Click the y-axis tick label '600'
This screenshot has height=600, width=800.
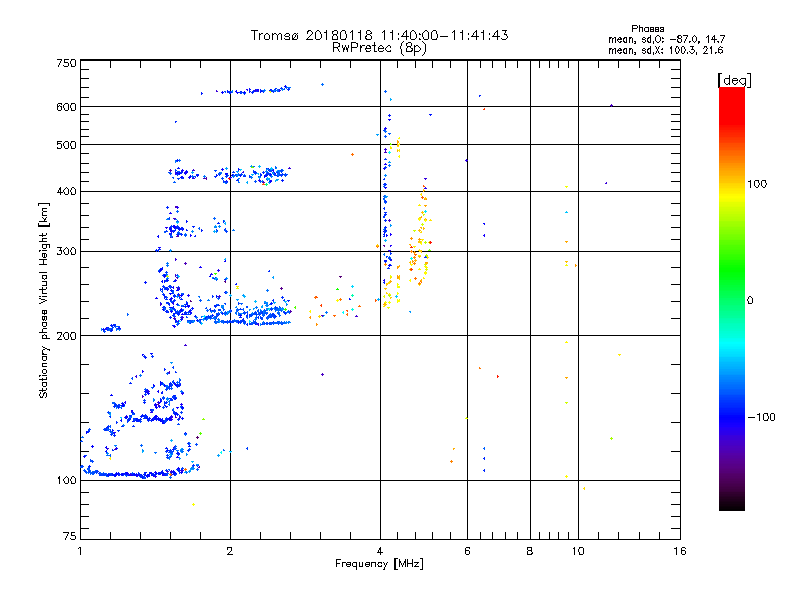(x=67, y=107)
